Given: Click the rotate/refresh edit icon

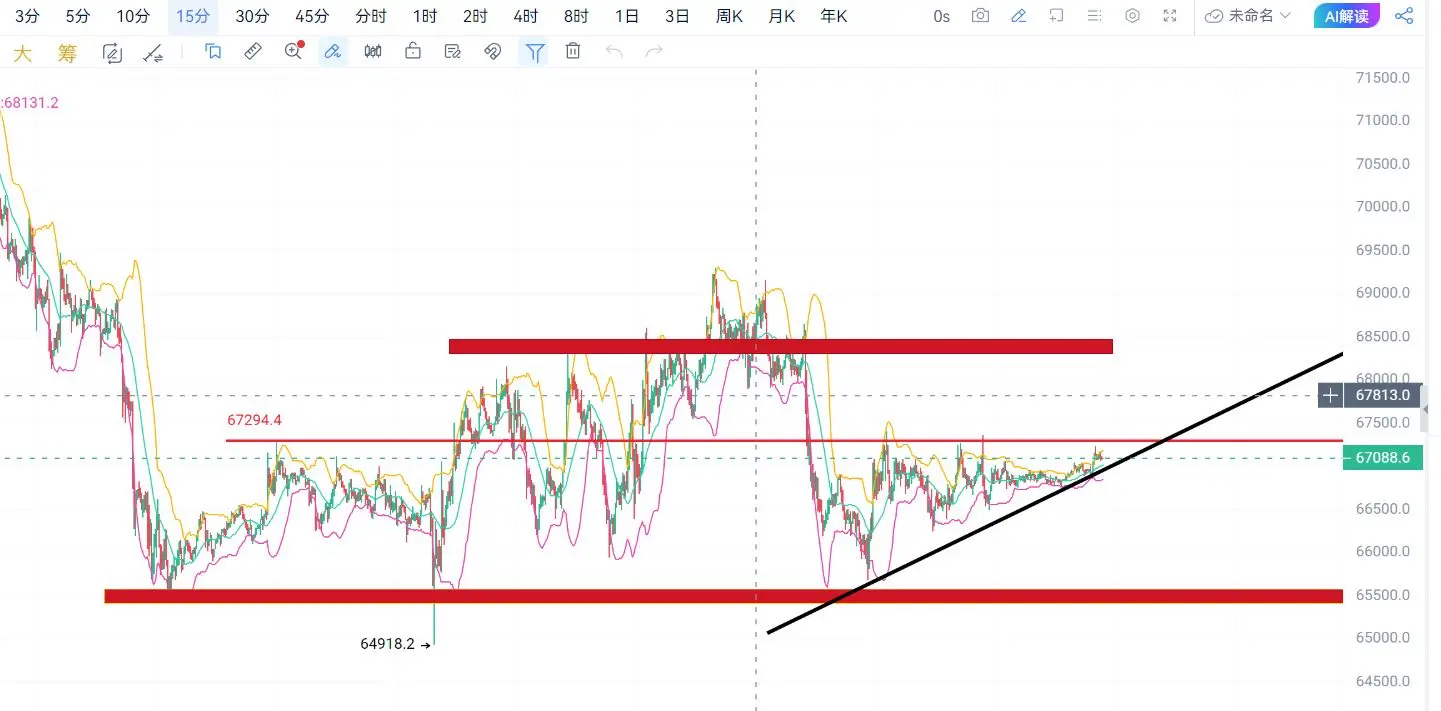Looking at the screenshot, I should coord(112,53).
